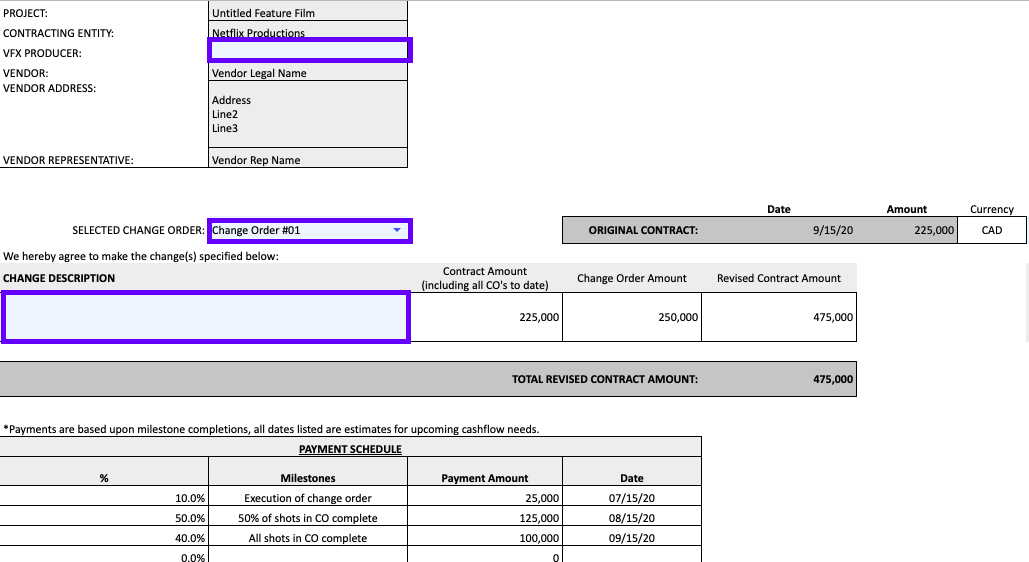Screen dimensions: 1029x562
Task: Select the Revised Contract Amount 475,000 cell
Action: pyautogui.click(x=779, y=317)
